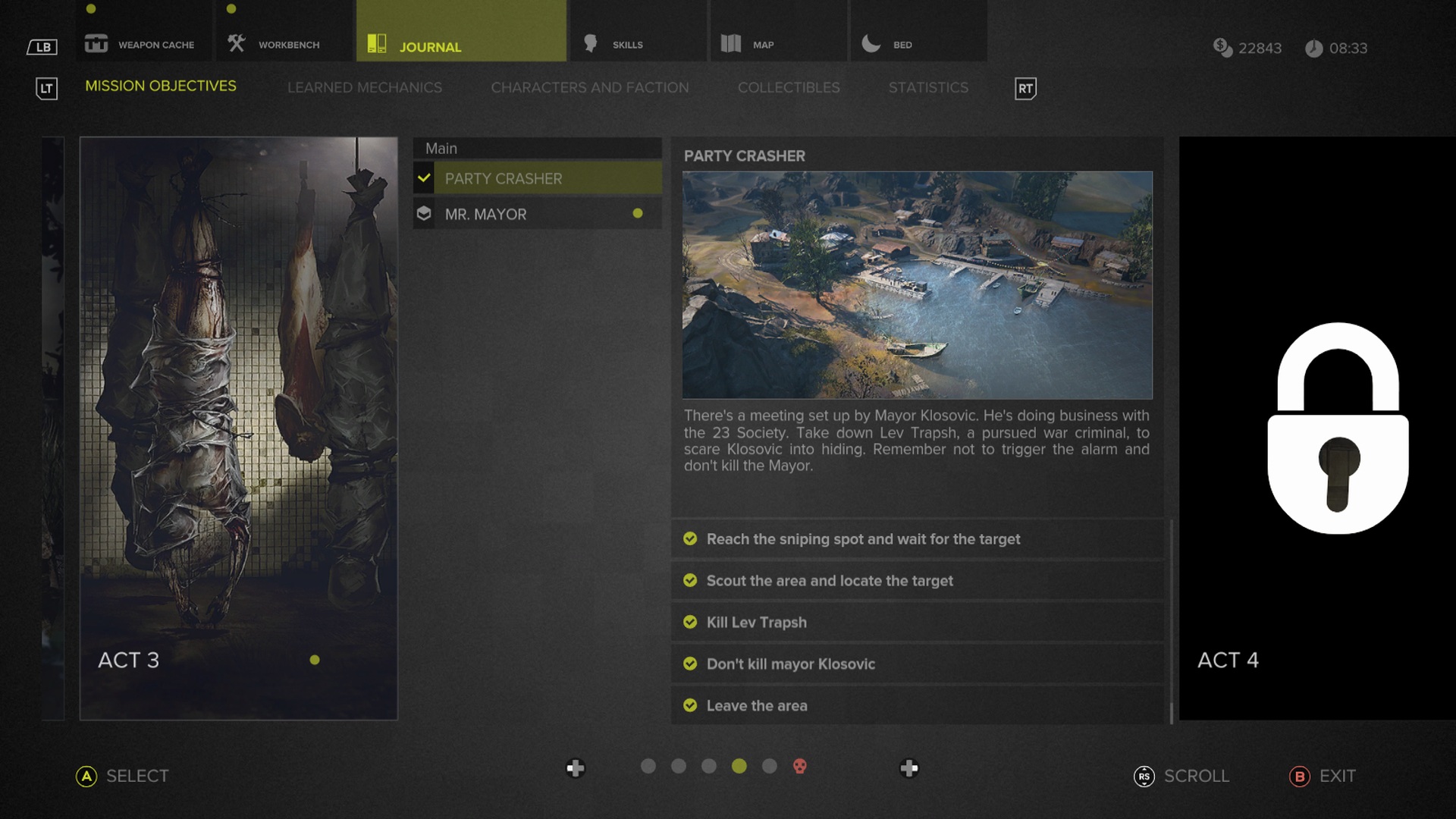Click the A Select button prompt
Screen dimensions: 1456x819
[122, 776]
